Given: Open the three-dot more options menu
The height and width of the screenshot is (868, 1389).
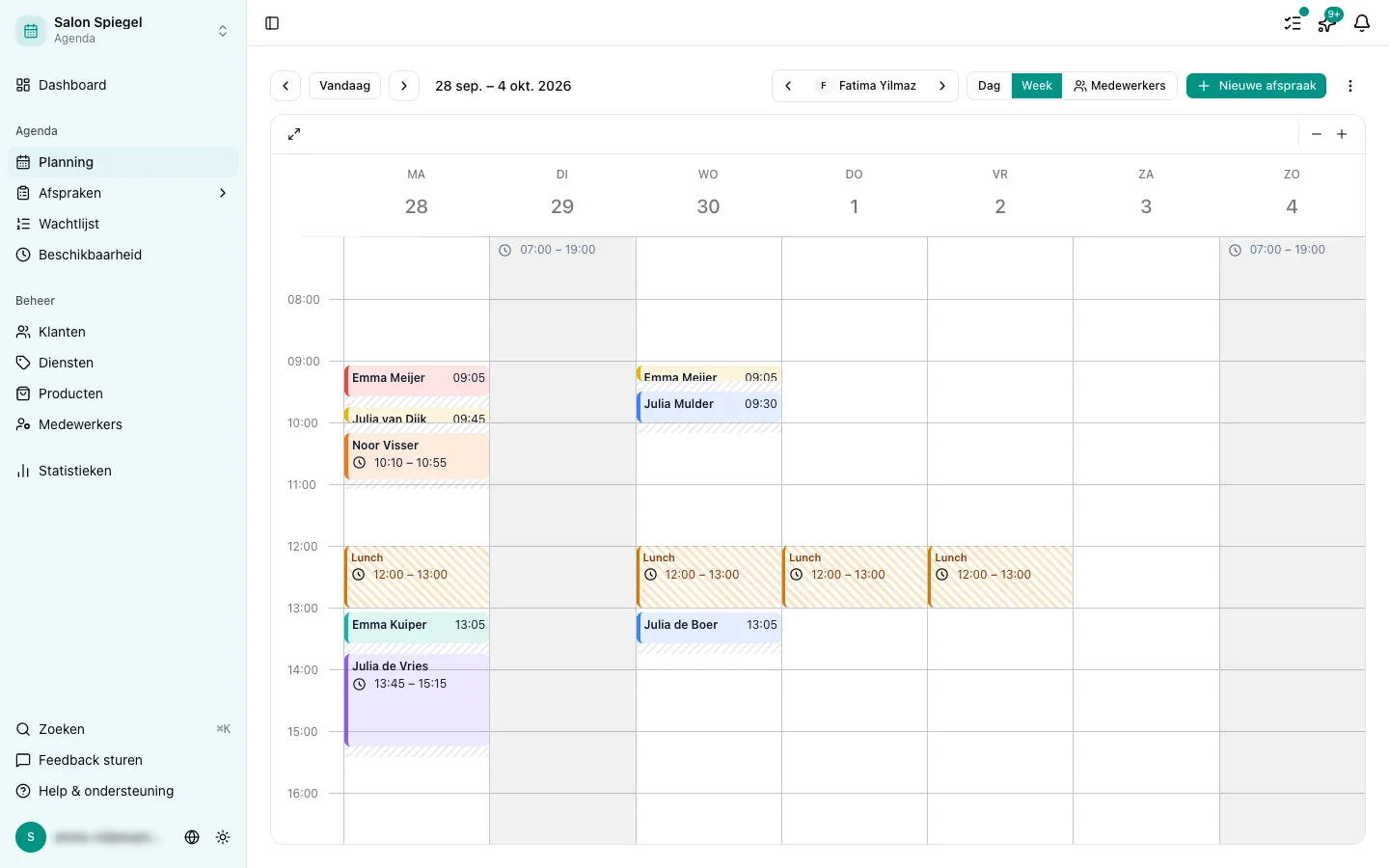Looking at the screenshot, I should coord(1350,86).
